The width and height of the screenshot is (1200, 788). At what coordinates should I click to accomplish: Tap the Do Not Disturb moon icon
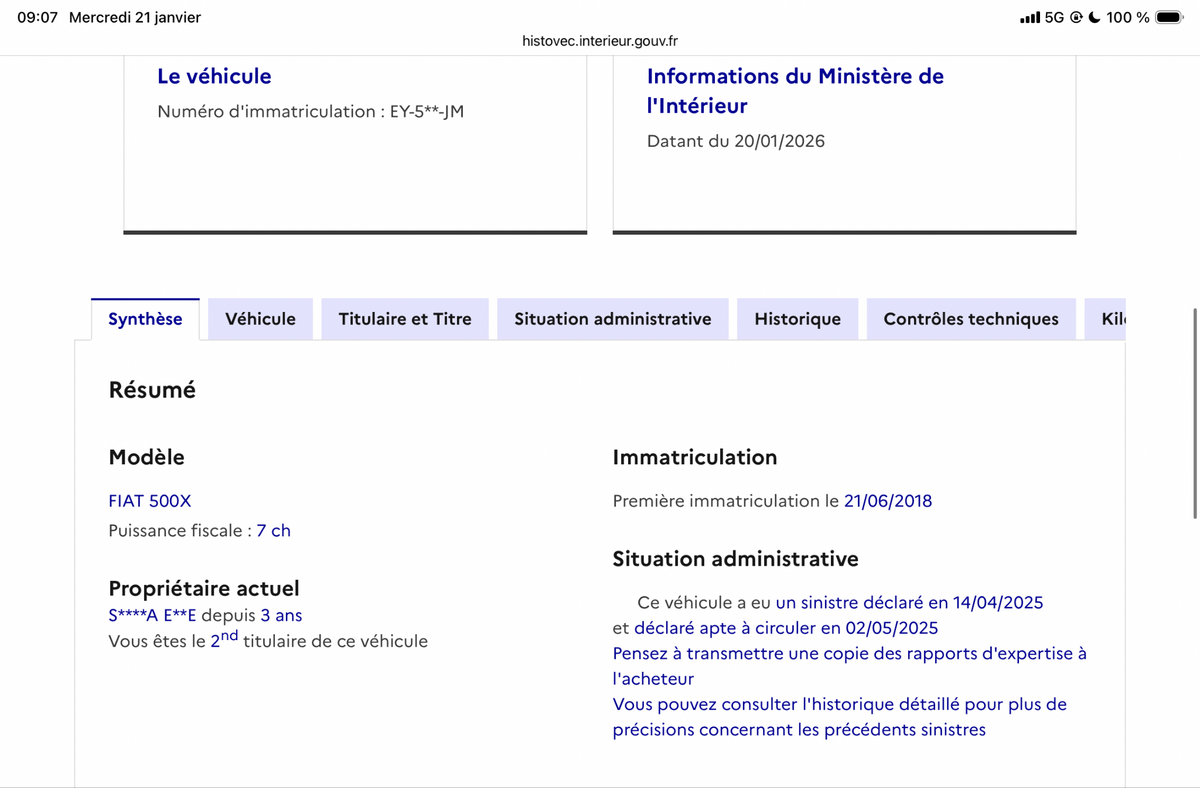point(1095,17)
